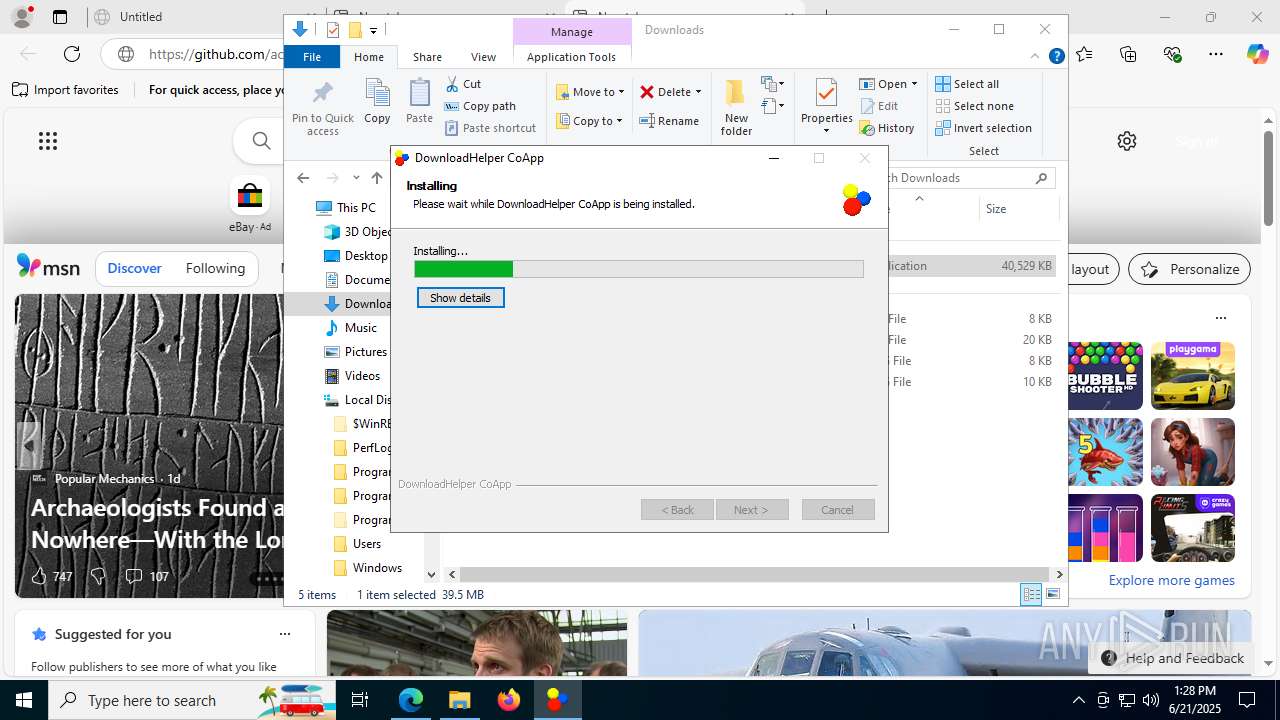Refresh the Edge browser page

(72, 54)
